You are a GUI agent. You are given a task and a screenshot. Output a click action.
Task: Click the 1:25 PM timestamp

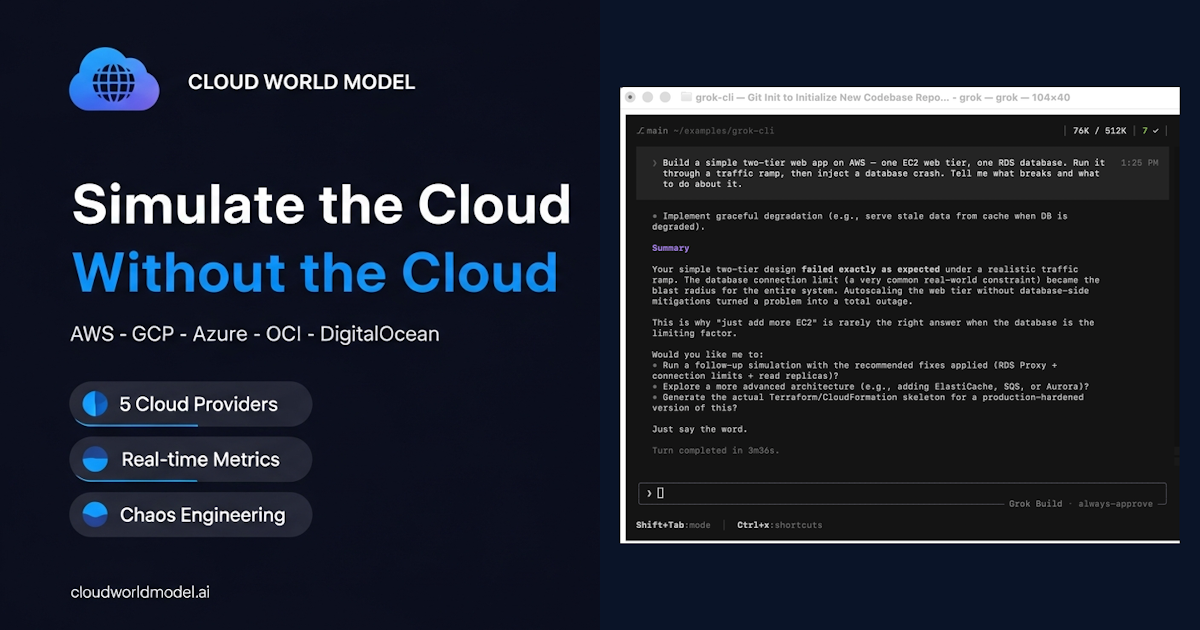click(x=1140, y=163)
